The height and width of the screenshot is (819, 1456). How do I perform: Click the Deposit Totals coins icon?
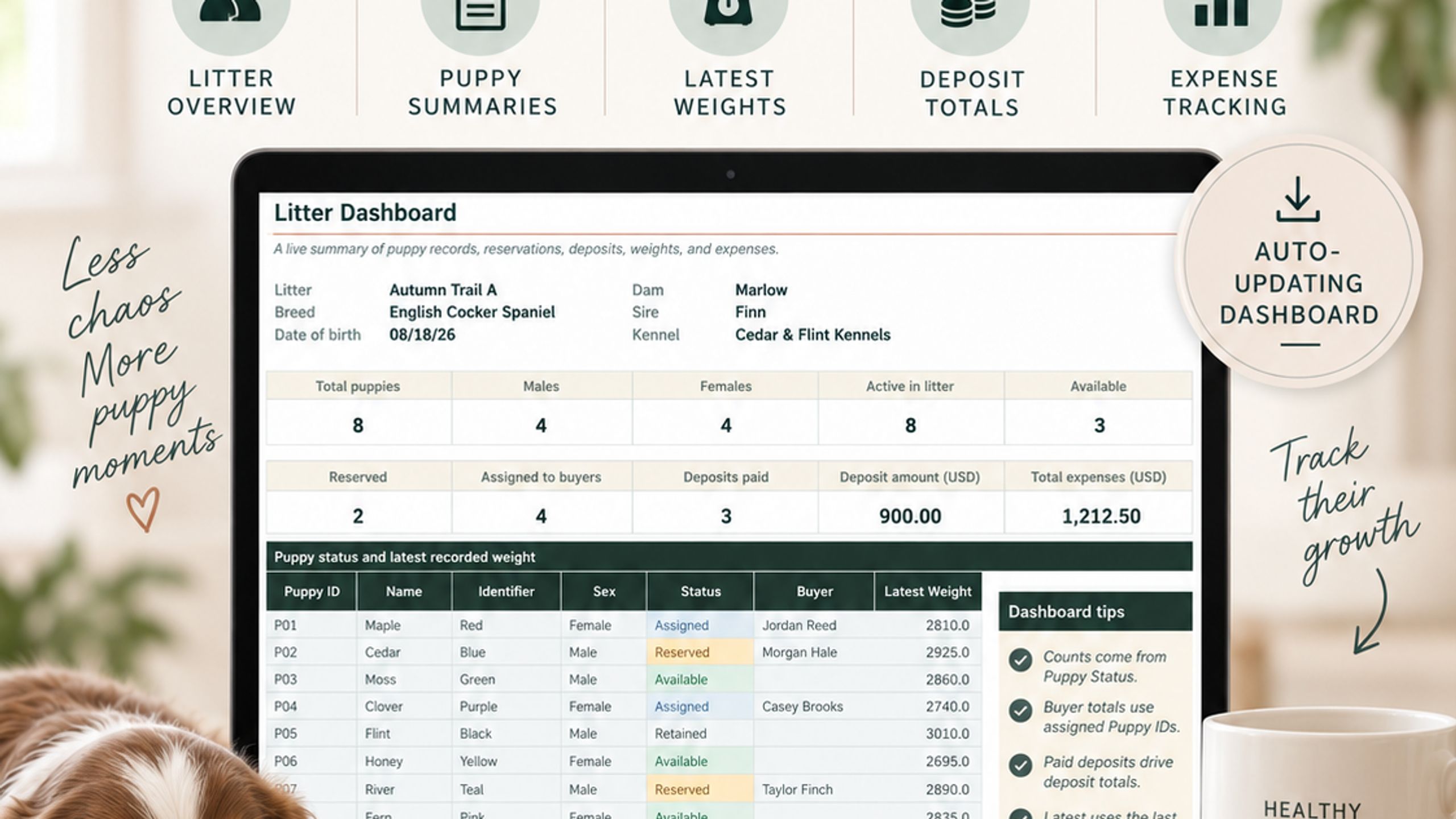[969, 13]
